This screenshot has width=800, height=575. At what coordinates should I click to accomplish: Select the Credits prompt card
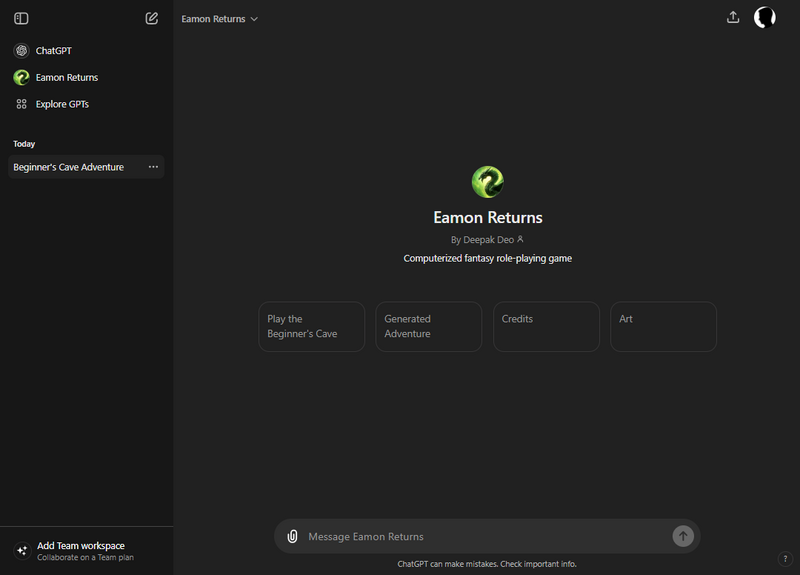(x=546, y=327)
